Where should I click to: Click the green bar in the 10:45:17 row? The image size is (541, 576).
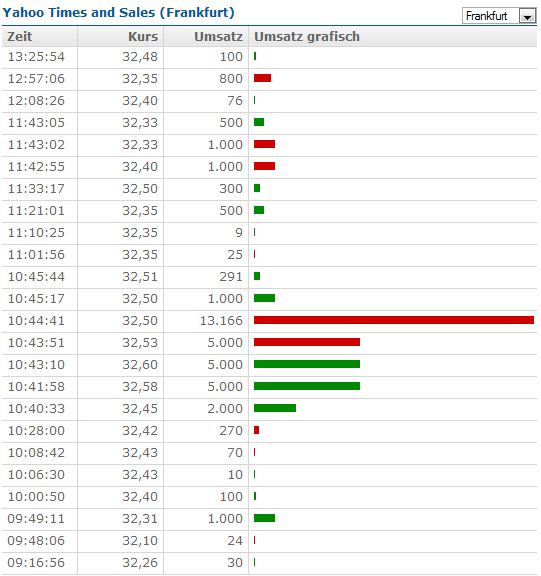click(264, 298)
